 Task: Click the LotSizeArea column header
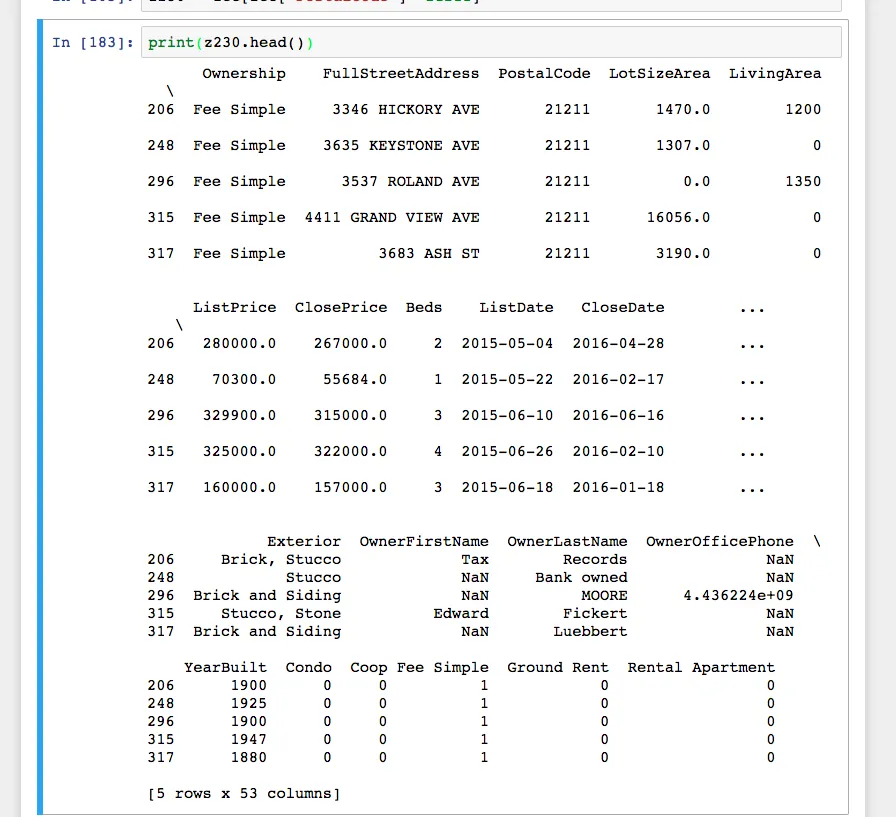[659, 73]
